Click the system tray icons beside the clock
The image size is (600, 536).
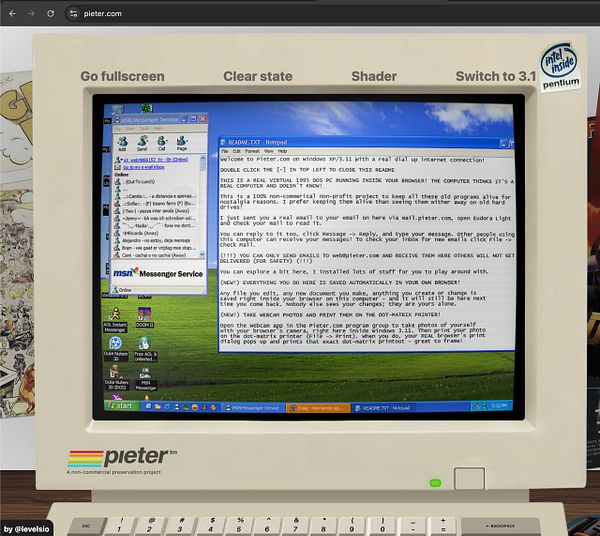click(481, 406)
